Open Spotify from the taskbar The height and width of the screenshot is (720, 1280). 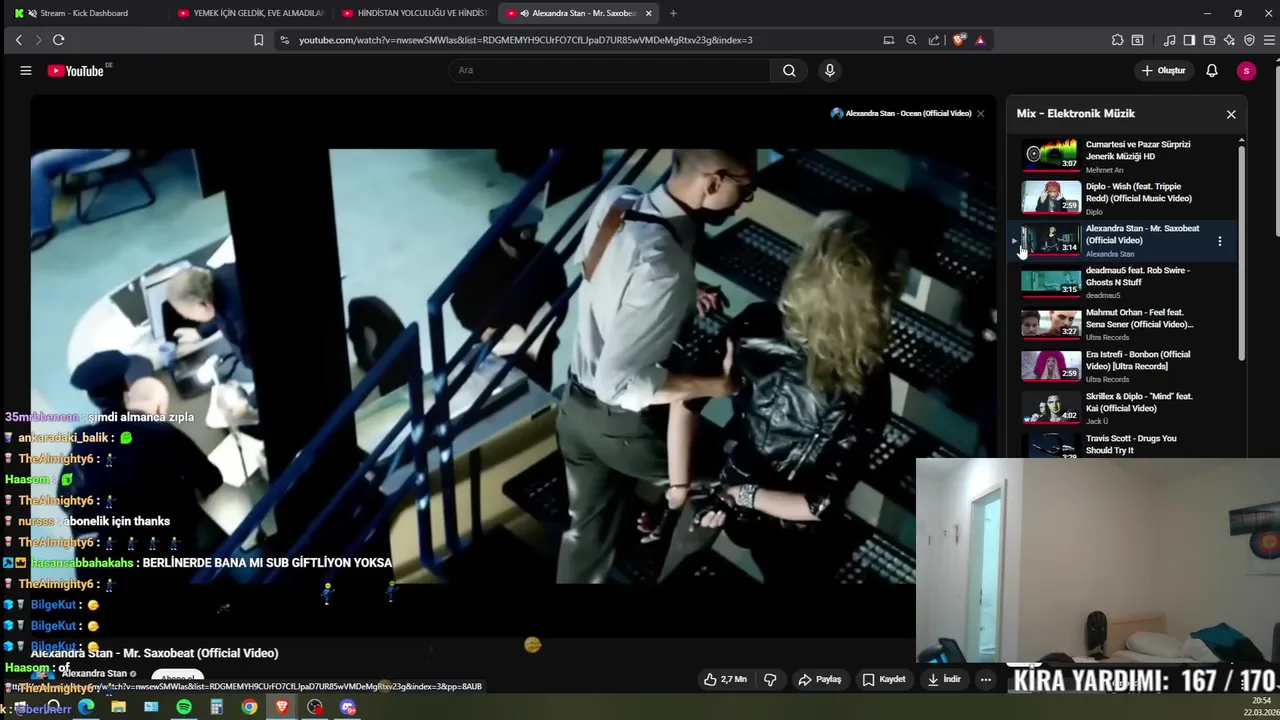pos(184,707)
